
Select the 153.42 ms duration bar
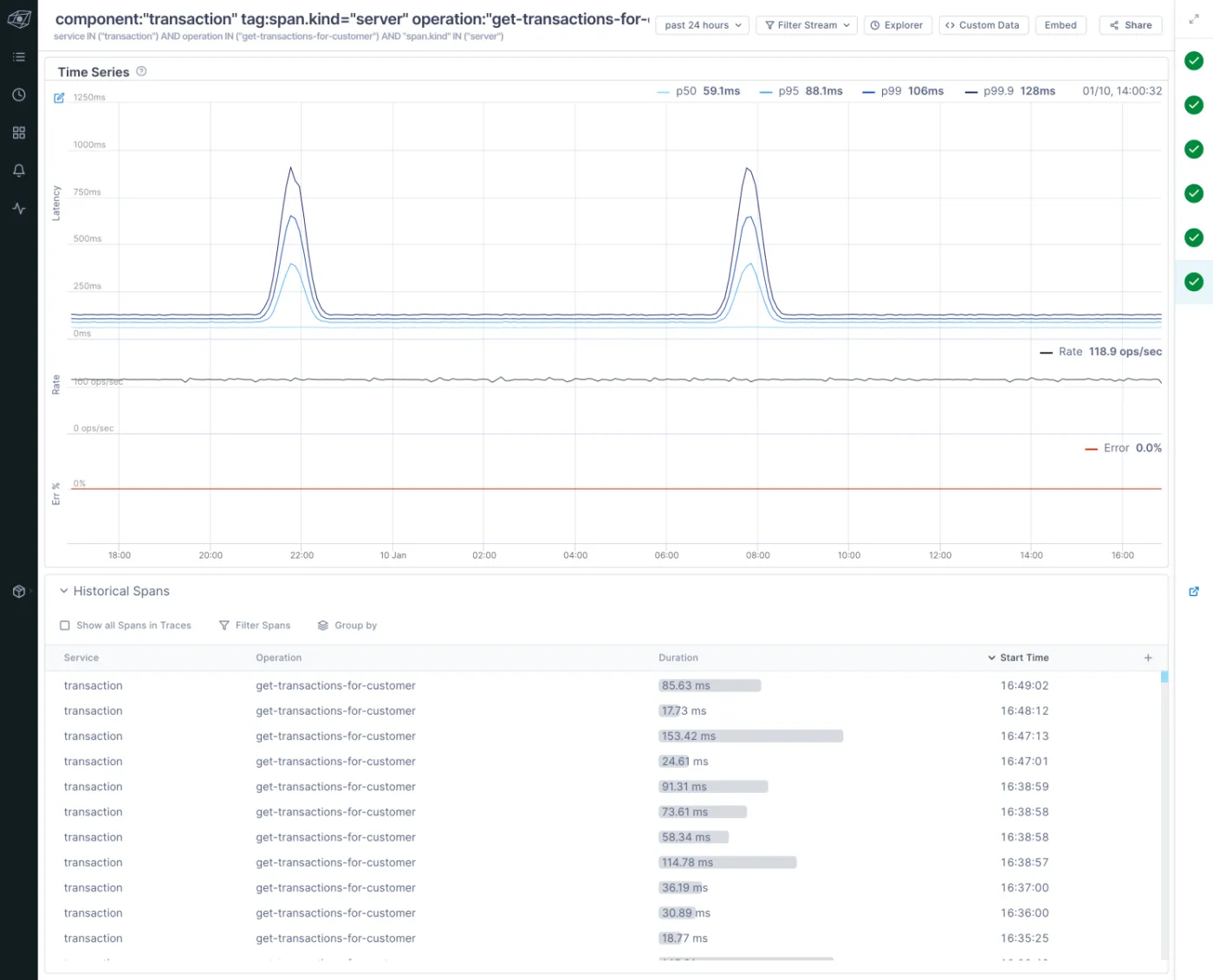(750, 736)
